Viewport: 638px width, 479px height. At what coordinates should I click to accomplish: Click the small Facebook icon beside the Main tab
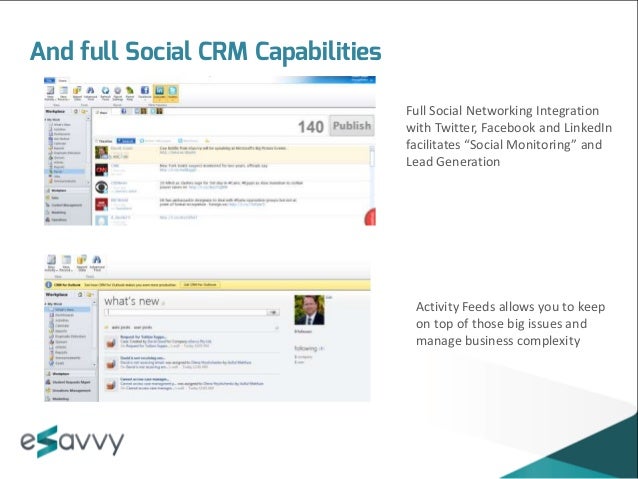124,111
